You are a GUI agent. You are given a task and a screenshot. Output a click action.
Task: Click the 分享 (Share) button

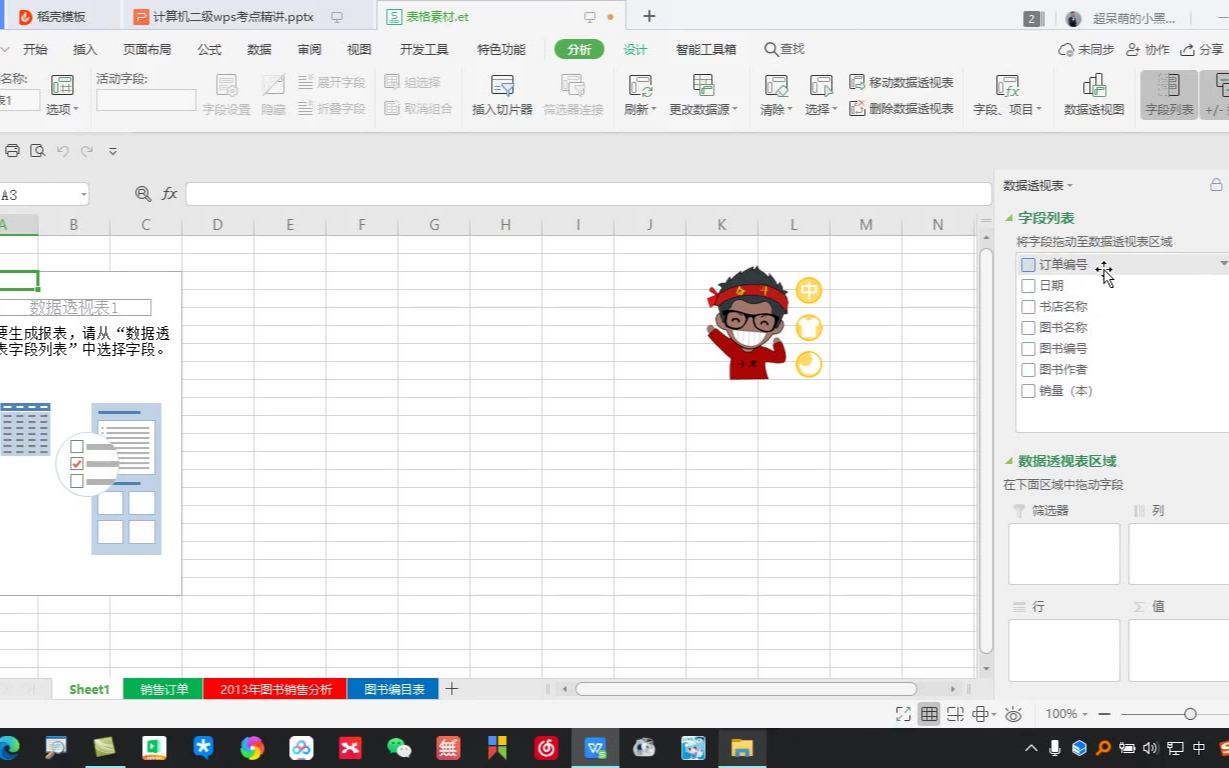[1202, 50]
